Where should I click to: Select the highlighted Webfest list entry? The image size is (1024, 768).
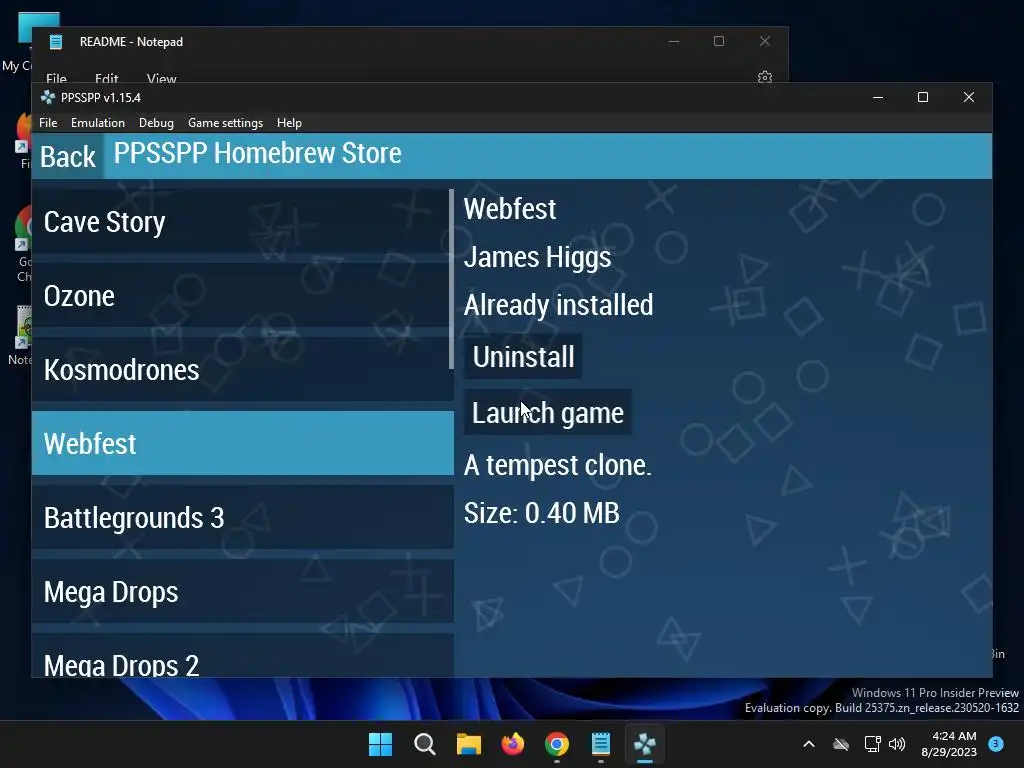coord(242,443)
